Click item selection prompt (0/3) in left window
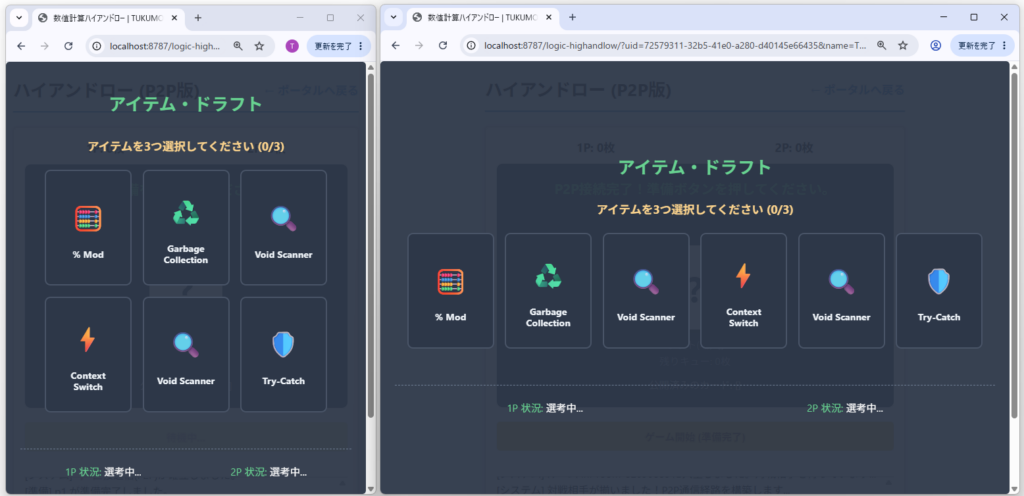This screenshot has height=496, width=1024. 186,147
